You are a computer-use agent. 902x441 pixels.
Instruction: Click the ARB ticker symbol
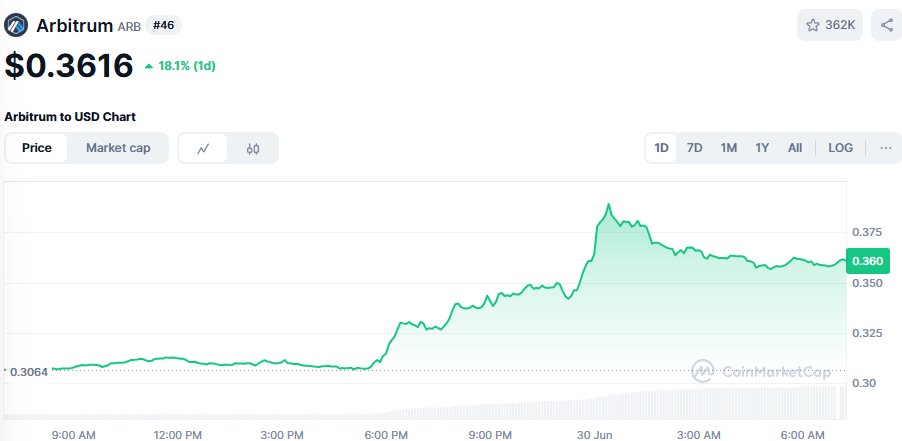[x=129, y=26]
